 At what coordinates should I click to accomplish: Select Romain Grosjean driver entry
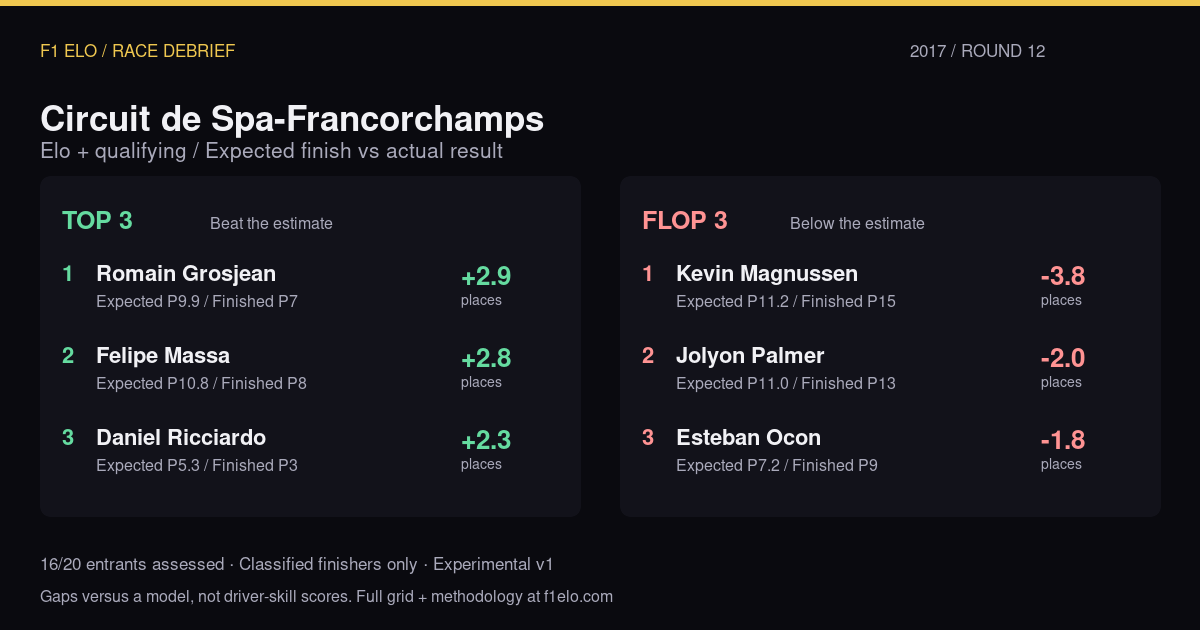click(186, 274)
